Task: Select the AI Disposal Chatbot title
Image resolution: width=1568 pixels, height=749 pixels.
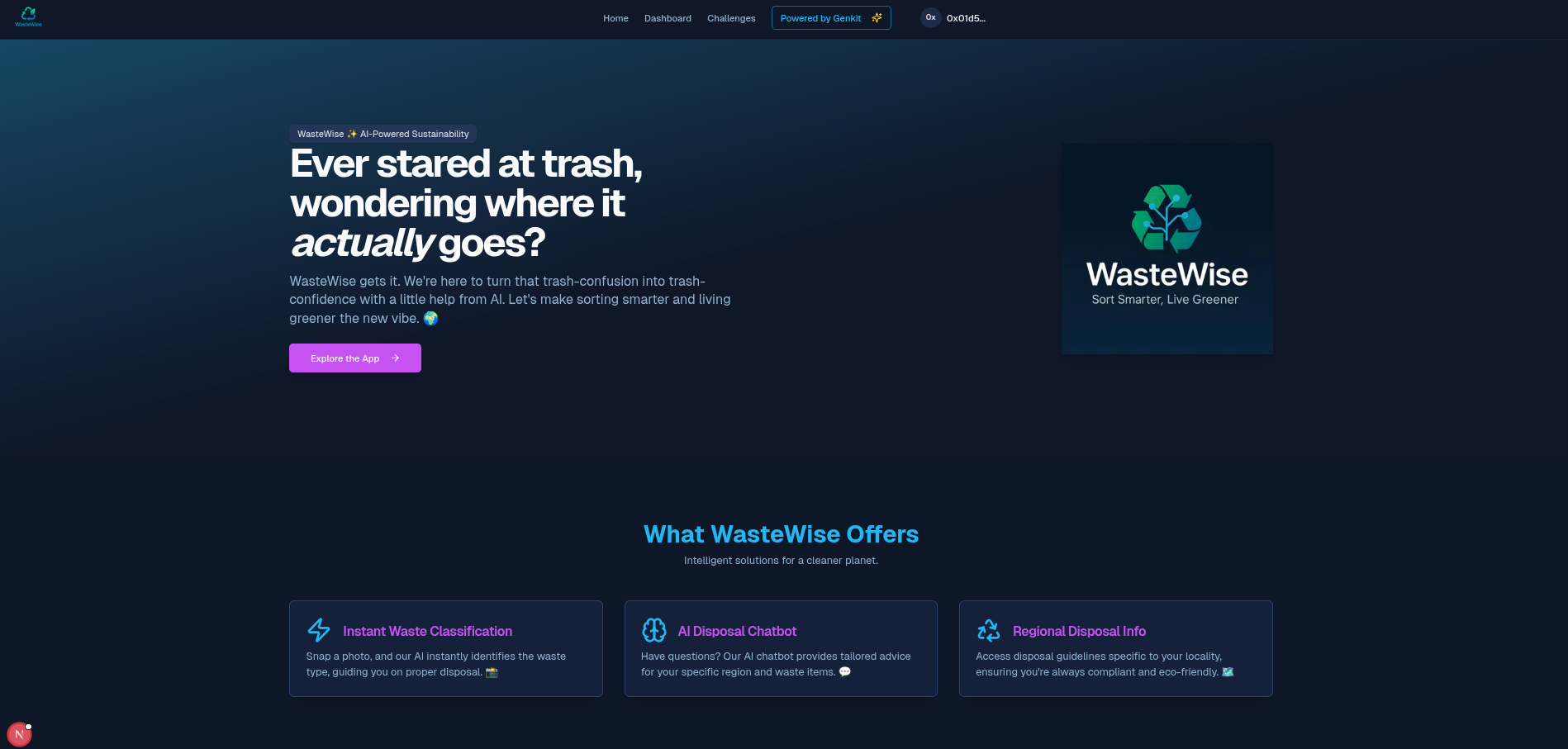Action: pos(737,631)
